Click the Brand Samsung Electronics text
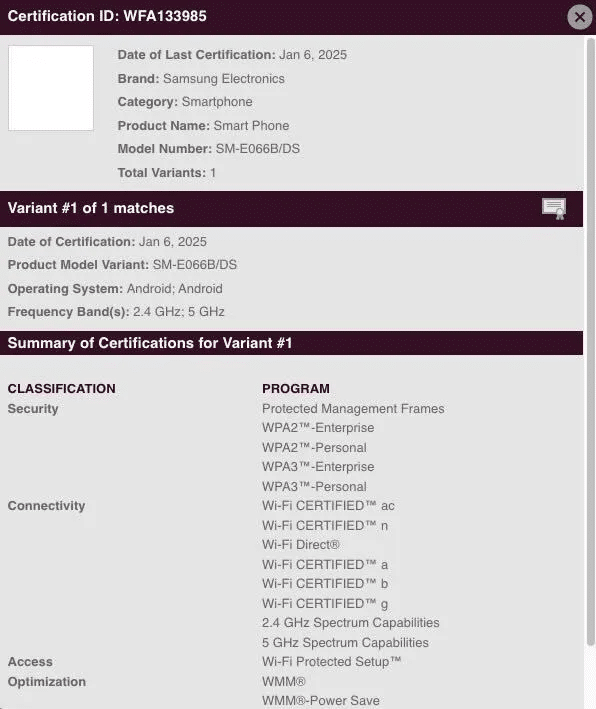 (201, 79)
